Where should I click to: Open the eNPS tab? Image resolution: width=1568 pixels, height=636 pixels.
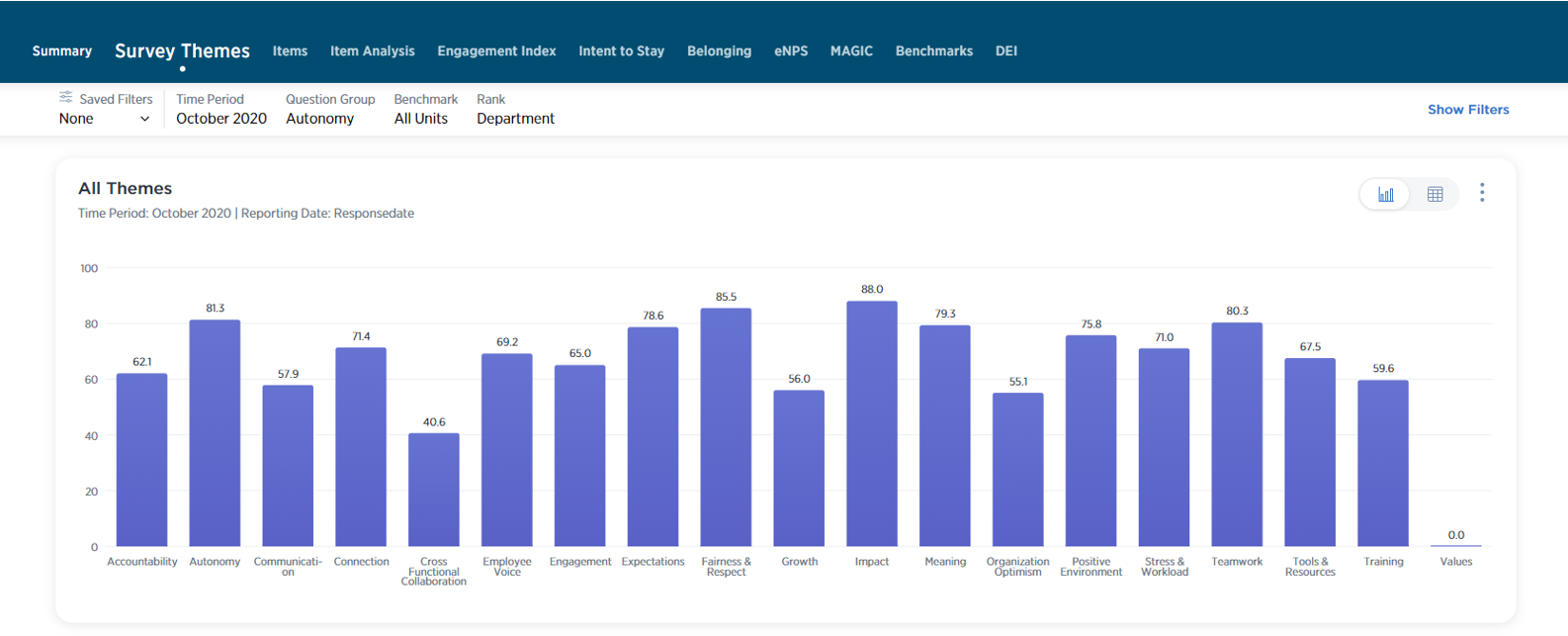click(790, 51)
